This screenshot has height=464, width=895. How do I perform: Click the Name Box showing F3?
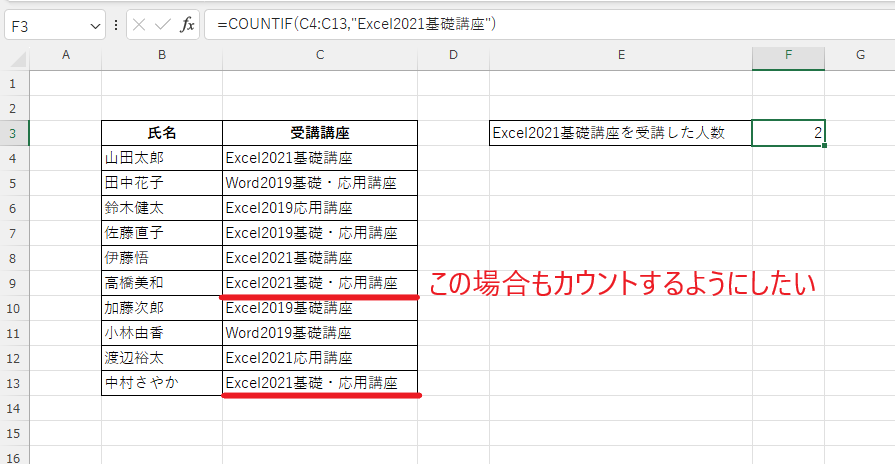click(55, 26)
